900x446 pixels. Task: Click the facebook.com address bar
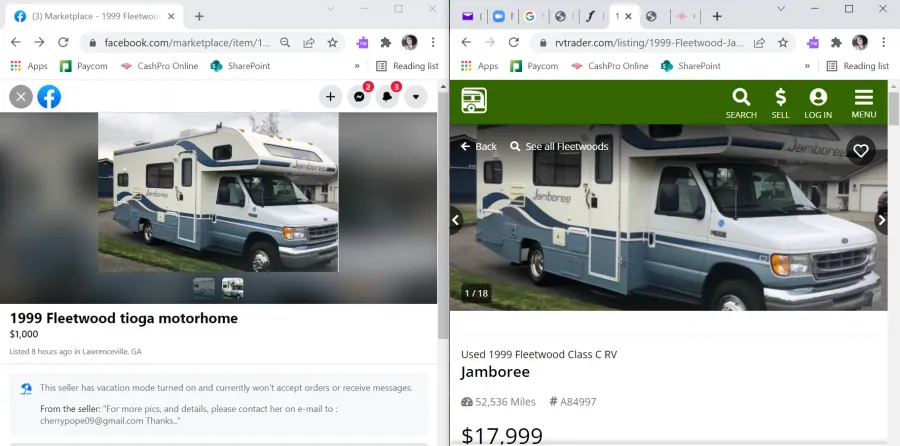pyautogui.click(x=187, y=42)
